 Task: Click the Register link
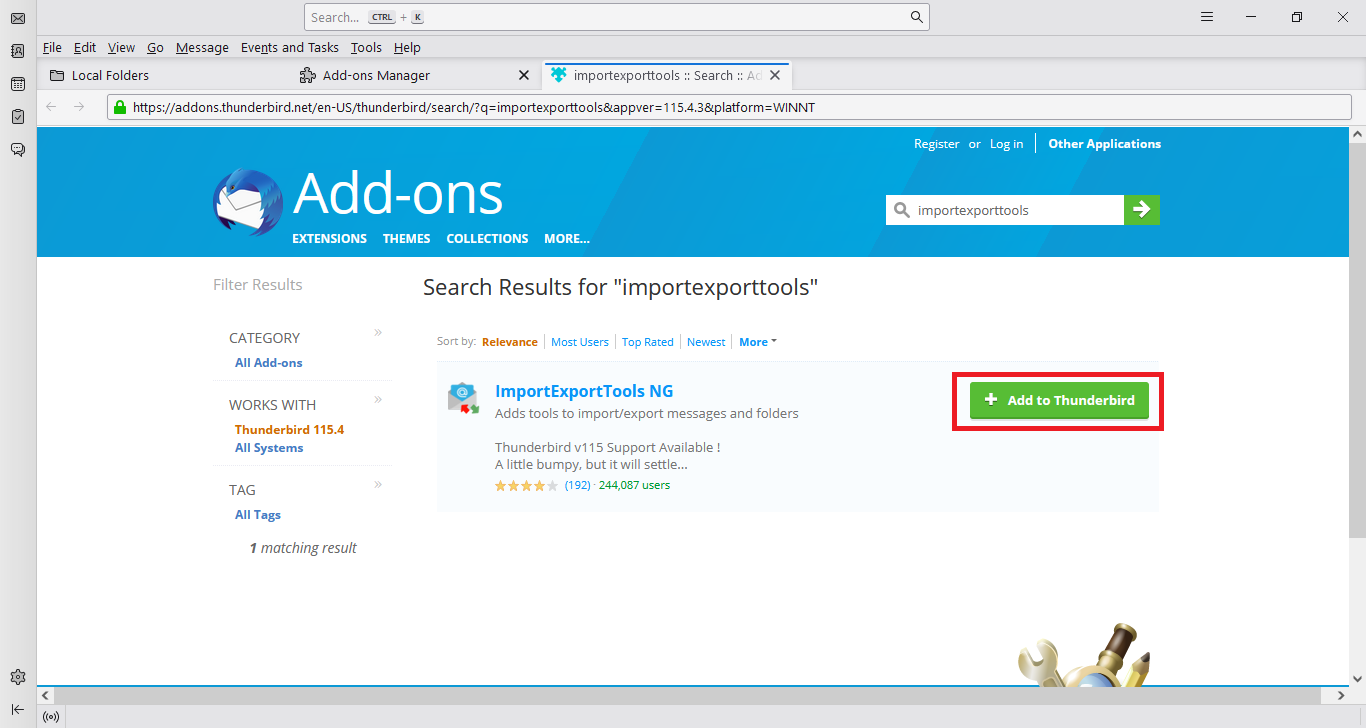click(x=936, y=144)
